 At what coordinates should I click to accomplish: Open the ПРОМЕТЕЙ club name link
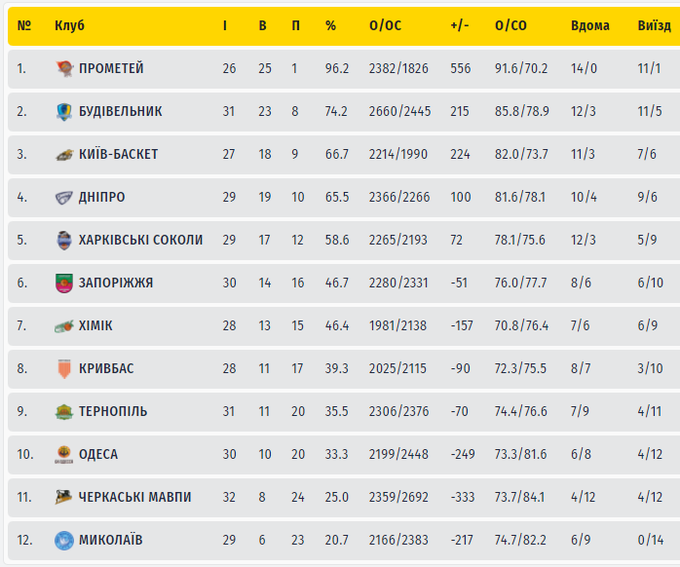(x=111, y=69)
